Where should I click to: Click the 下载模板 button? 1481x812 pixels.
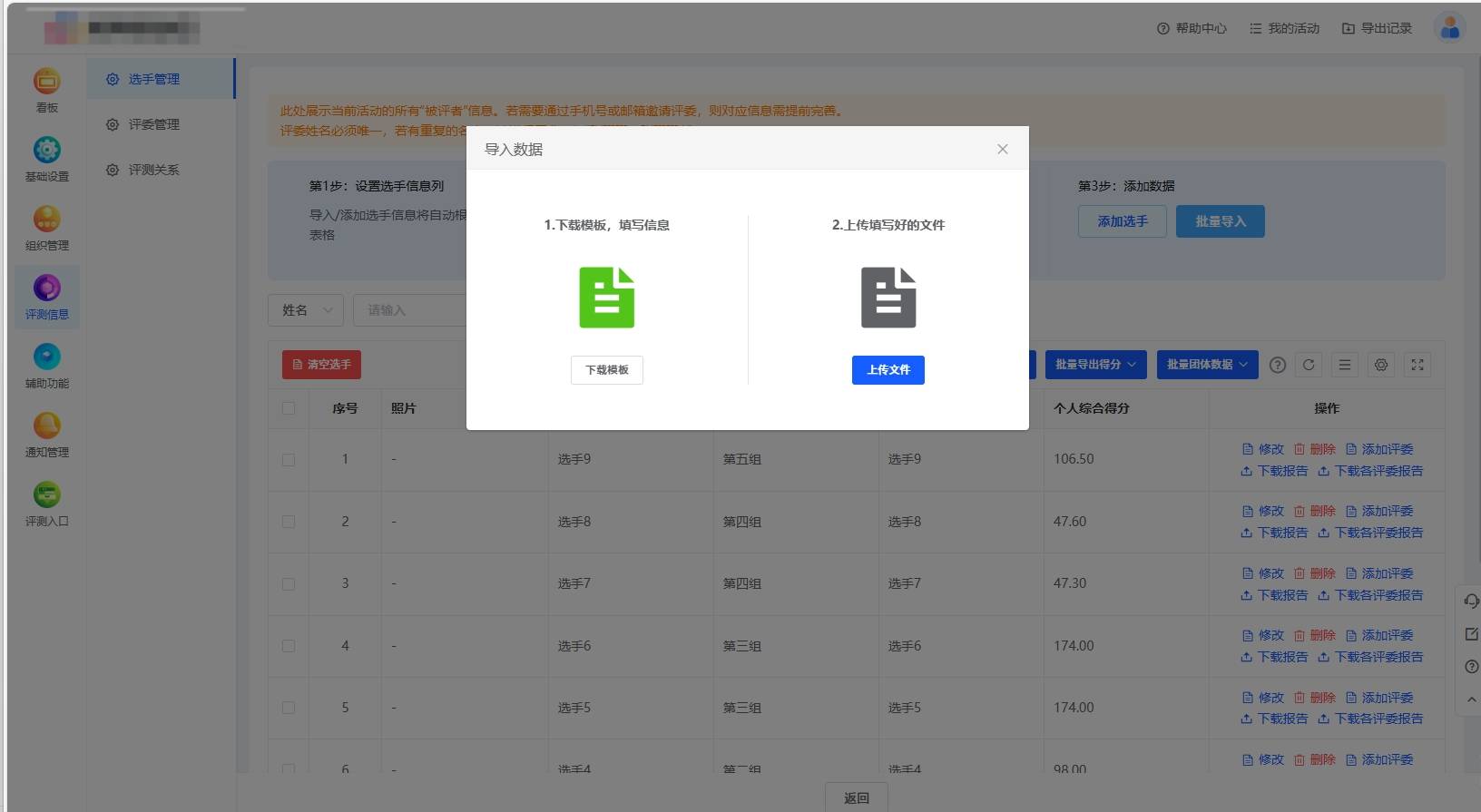point(606,370)
